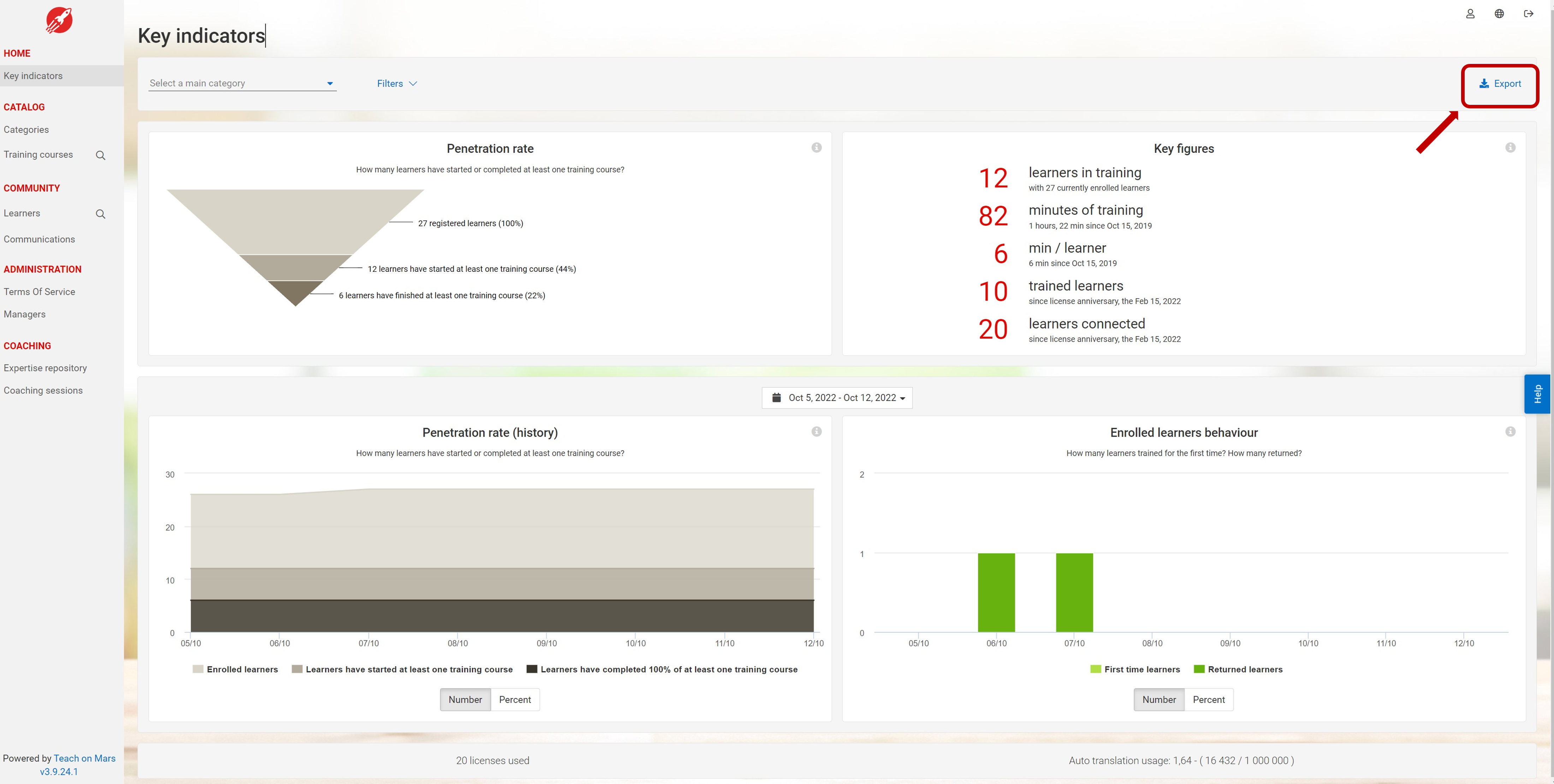Screen dimensions: 1554x784
Task: Toggle the started at least one course legend
Action: (402, 669)
